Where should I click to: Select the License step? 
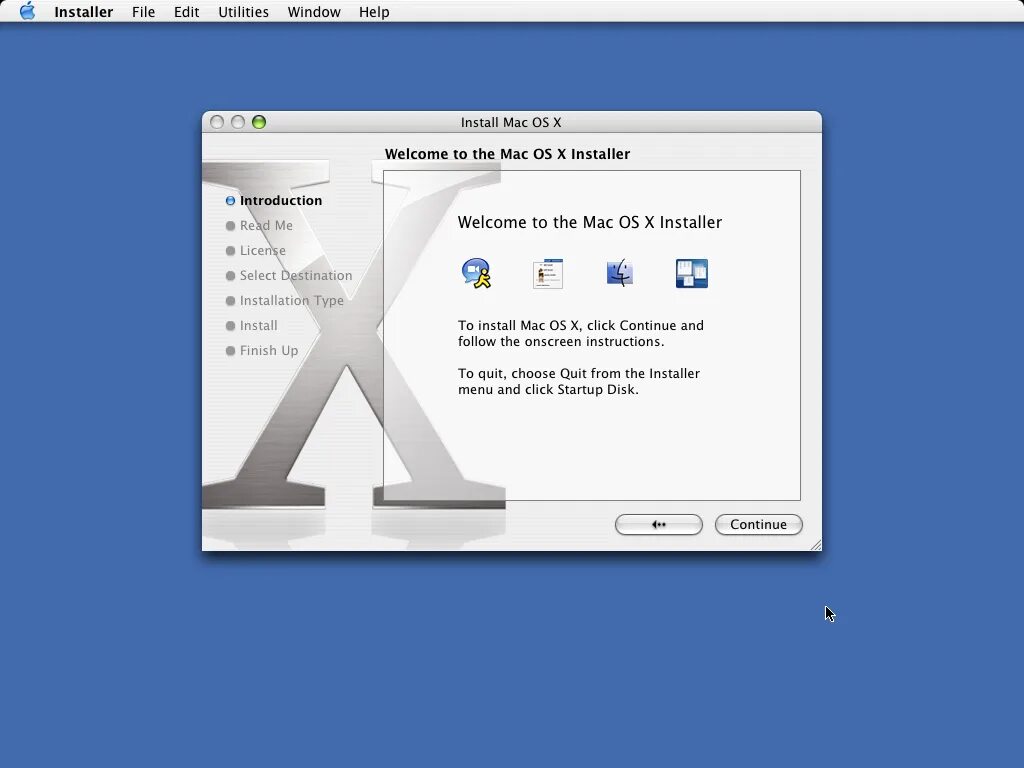263,251
